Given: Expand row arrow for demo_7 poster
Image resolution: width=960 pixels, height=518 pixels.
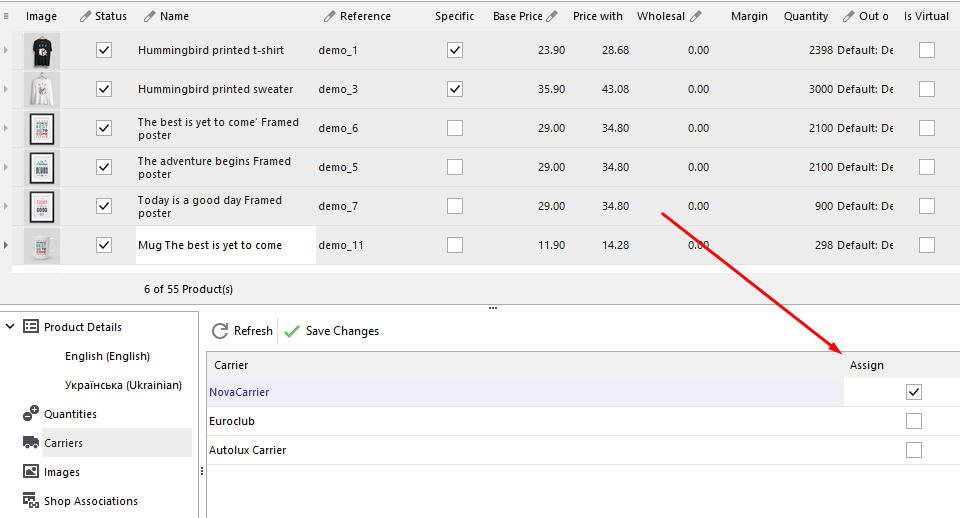Looking at the screenshot, I should click(x=6, y=206).
